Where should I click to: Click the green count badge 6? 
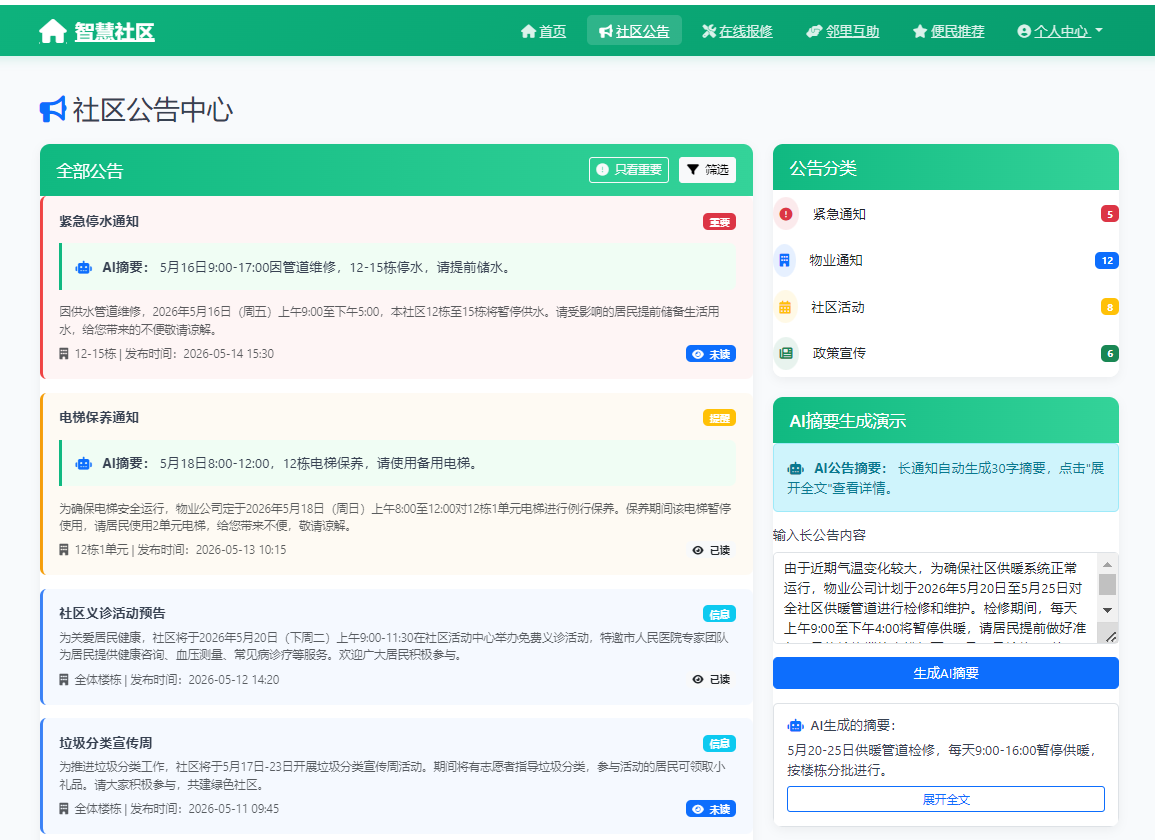1109,354
